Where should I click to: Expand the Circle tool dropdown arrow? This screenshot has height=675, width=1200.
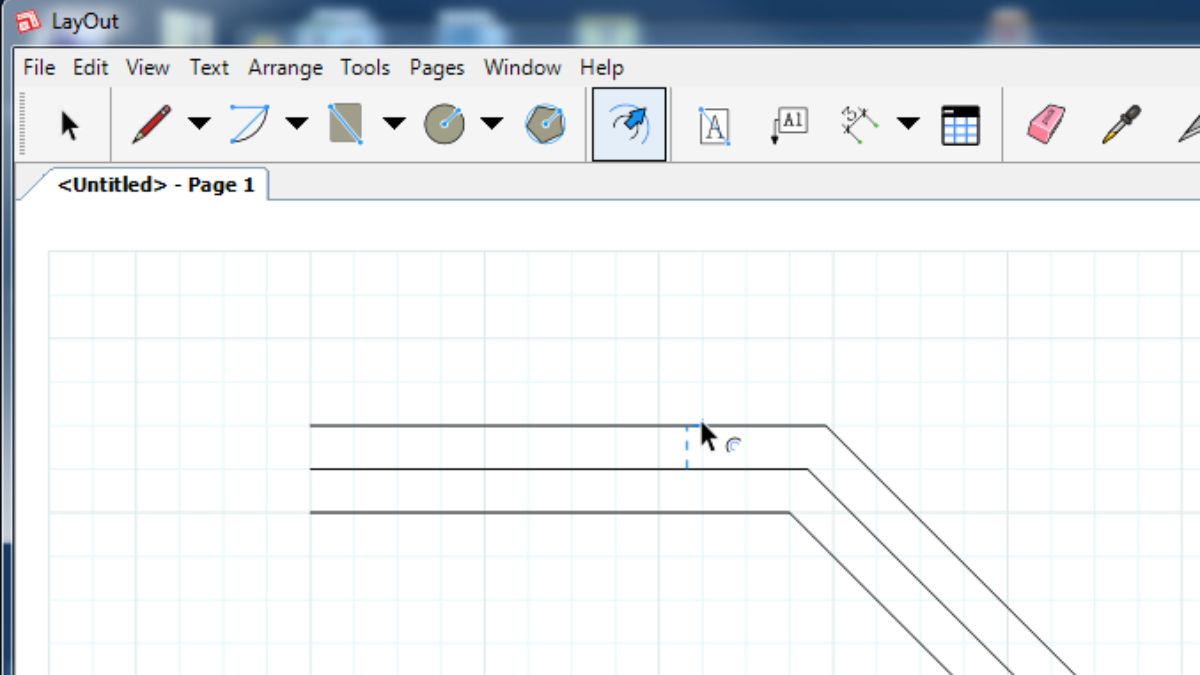click(491, 124)
